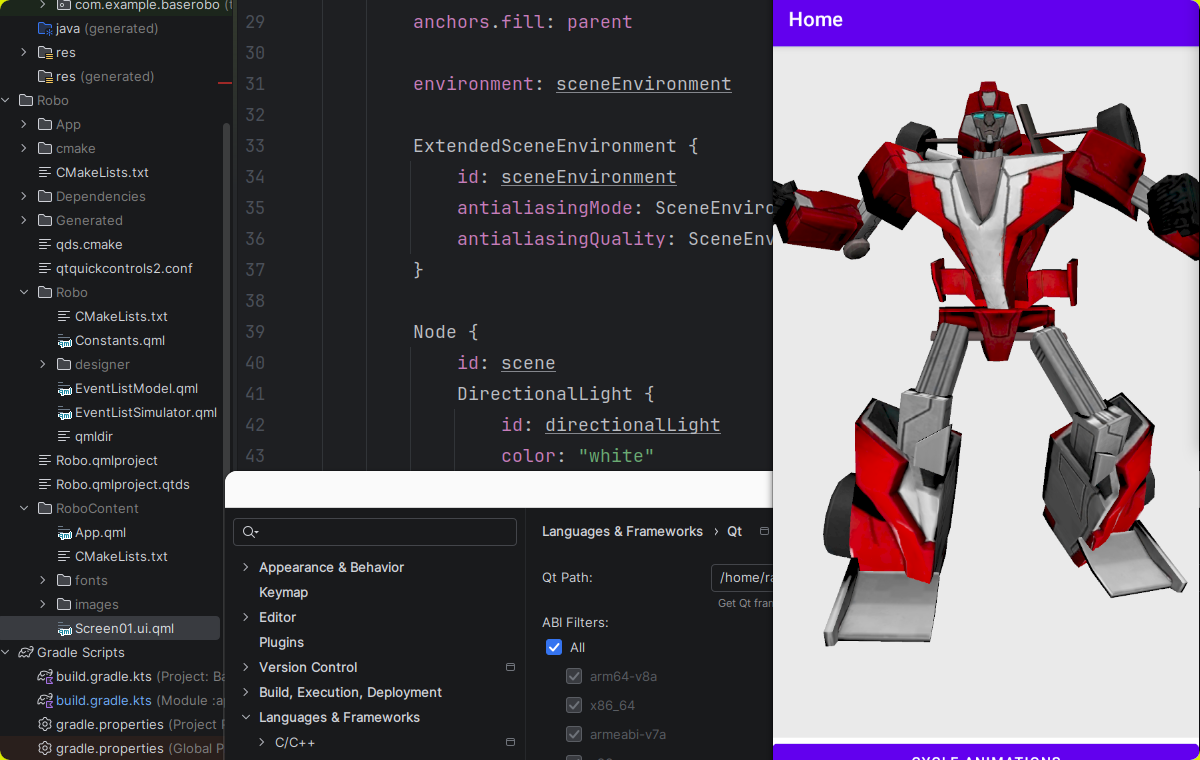Click the sceneEnvironment reference on line 31

point(644,84)
